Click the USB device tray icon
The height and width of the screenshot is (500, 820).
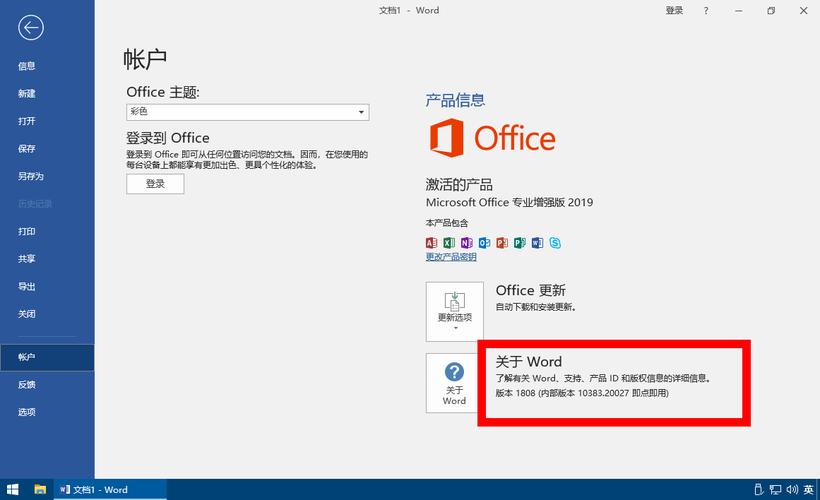(759, 490)
